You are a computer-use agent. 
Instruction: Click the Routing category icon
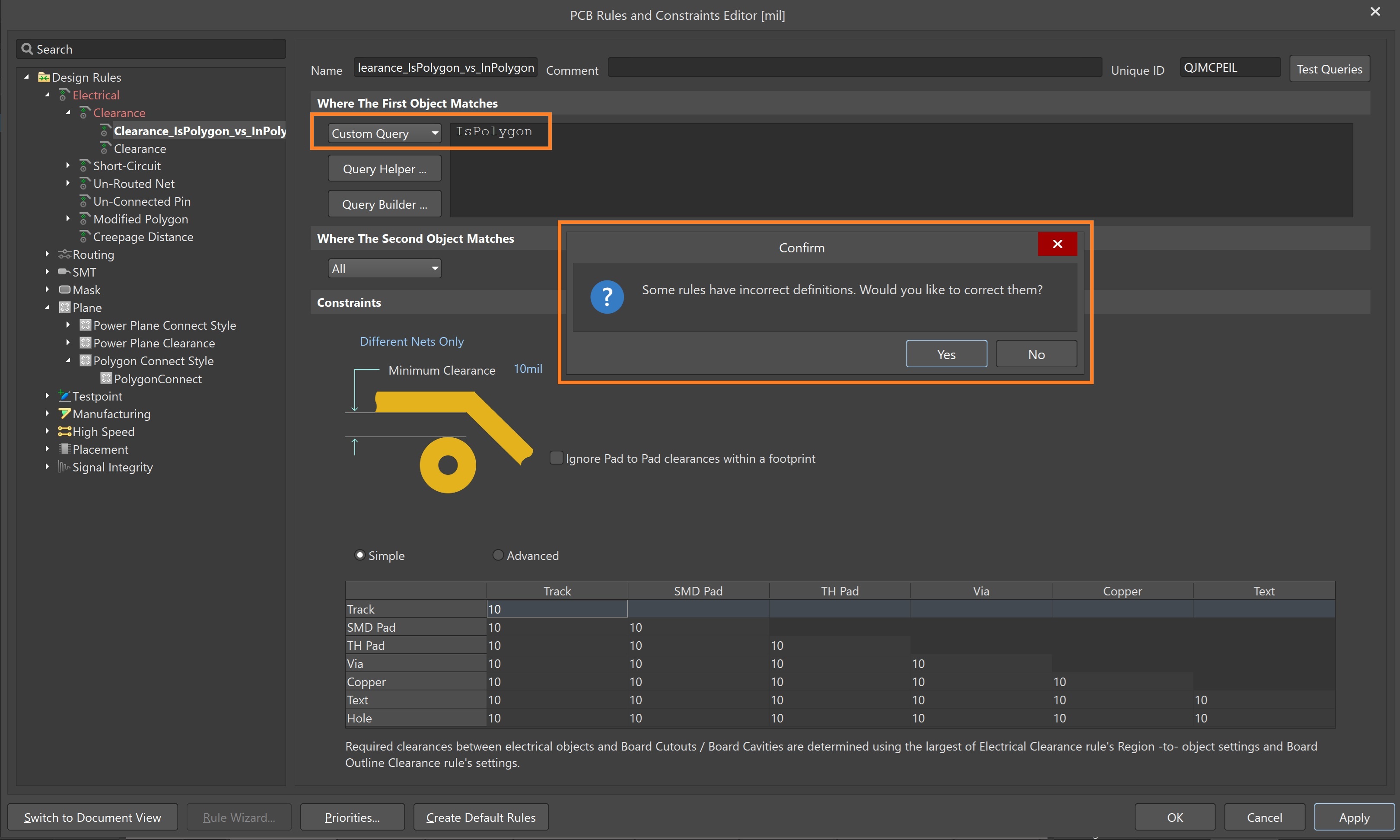[x=64, y=254]
